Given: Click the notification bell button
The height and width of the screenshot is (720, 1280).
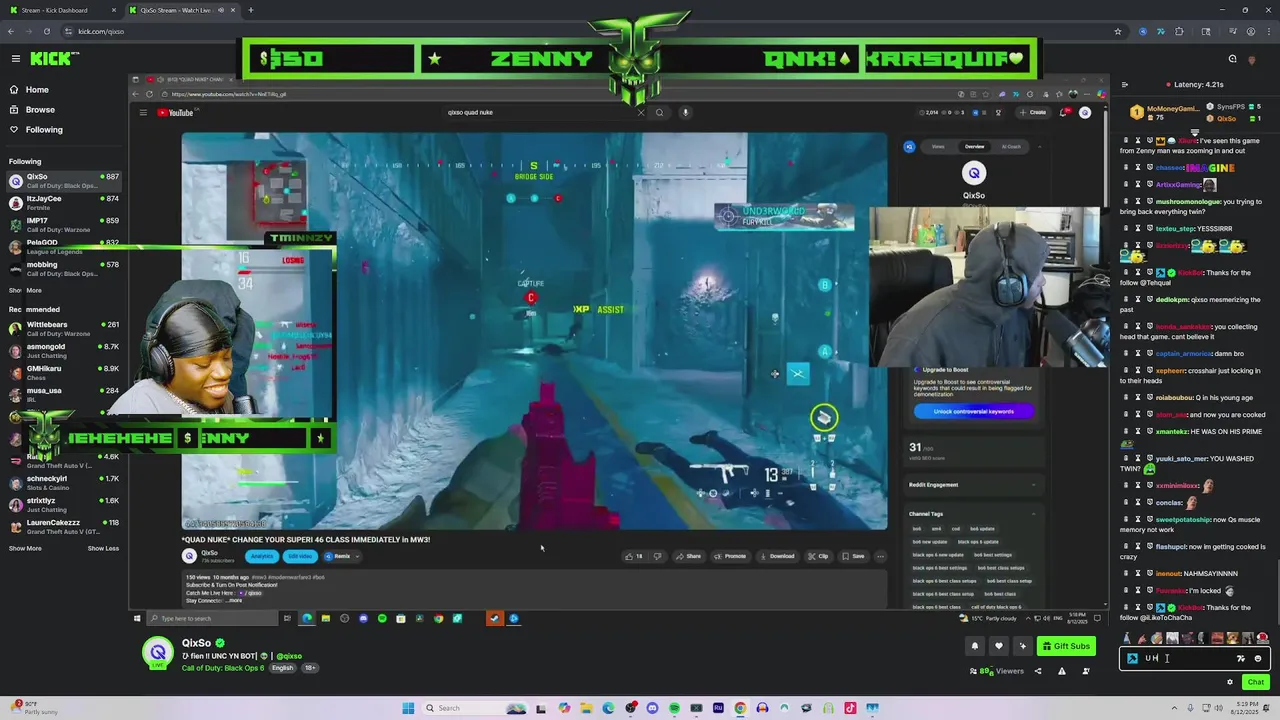Looking at the screenshot, I should point(975,646).
